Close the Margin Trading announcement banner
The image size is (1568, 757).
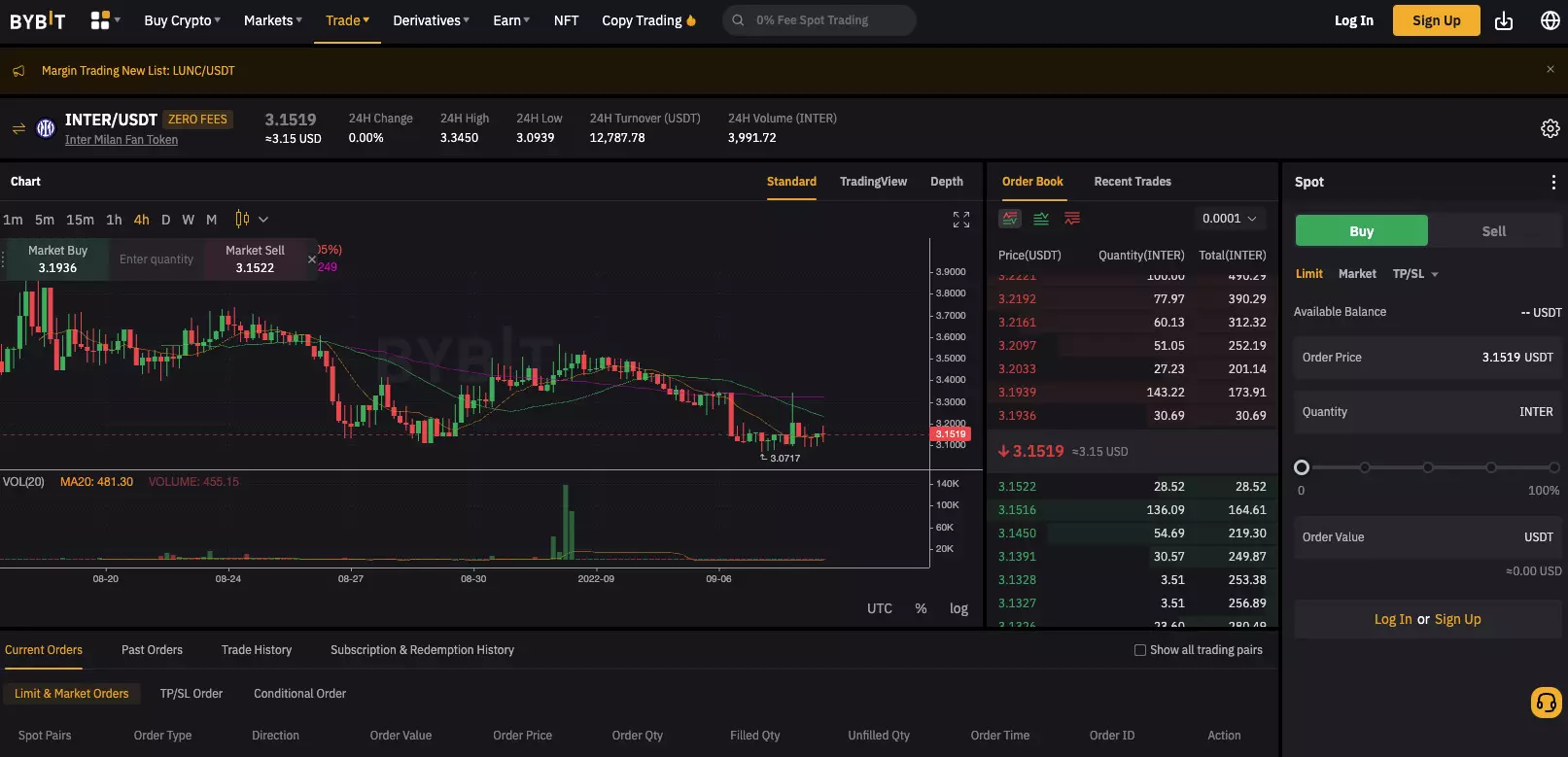point(1551,69)
